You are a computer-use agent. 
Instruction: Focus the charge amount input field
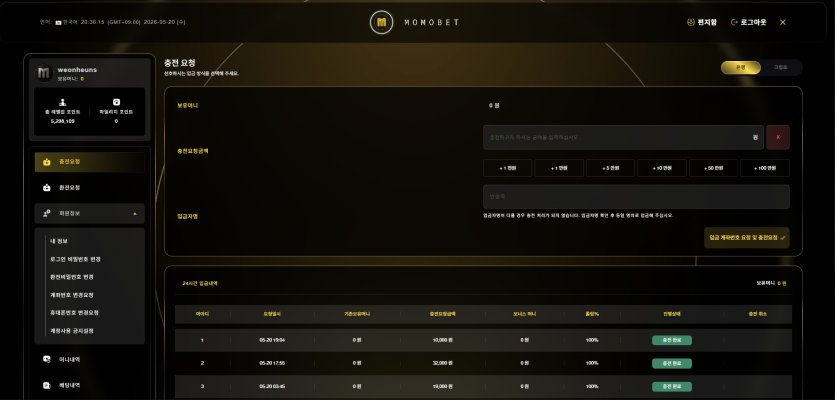(623, 137)
